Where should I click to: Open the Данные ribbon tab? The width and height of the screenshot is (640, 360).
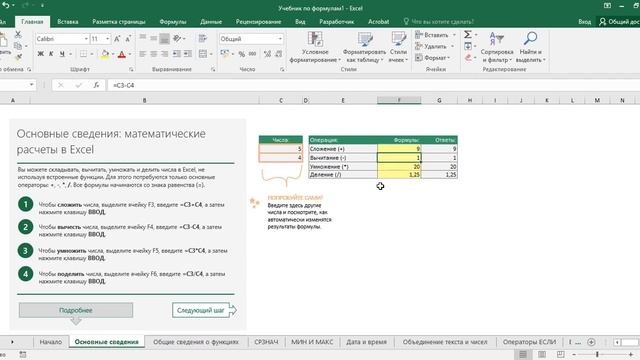[211, 22]
